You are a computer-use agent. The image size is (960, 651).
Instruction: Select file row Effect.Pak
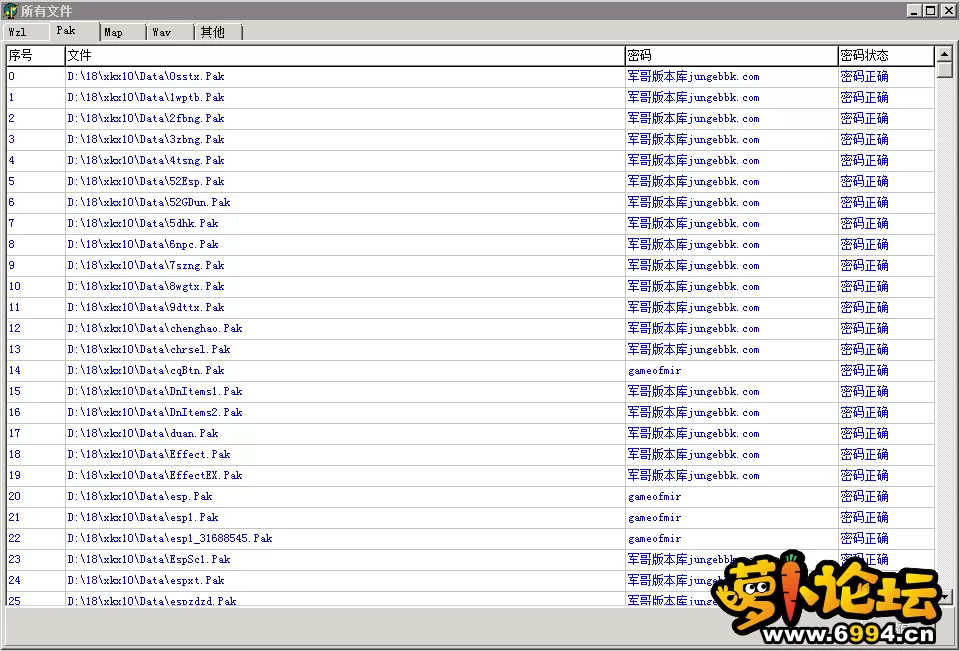pos(470,454)
